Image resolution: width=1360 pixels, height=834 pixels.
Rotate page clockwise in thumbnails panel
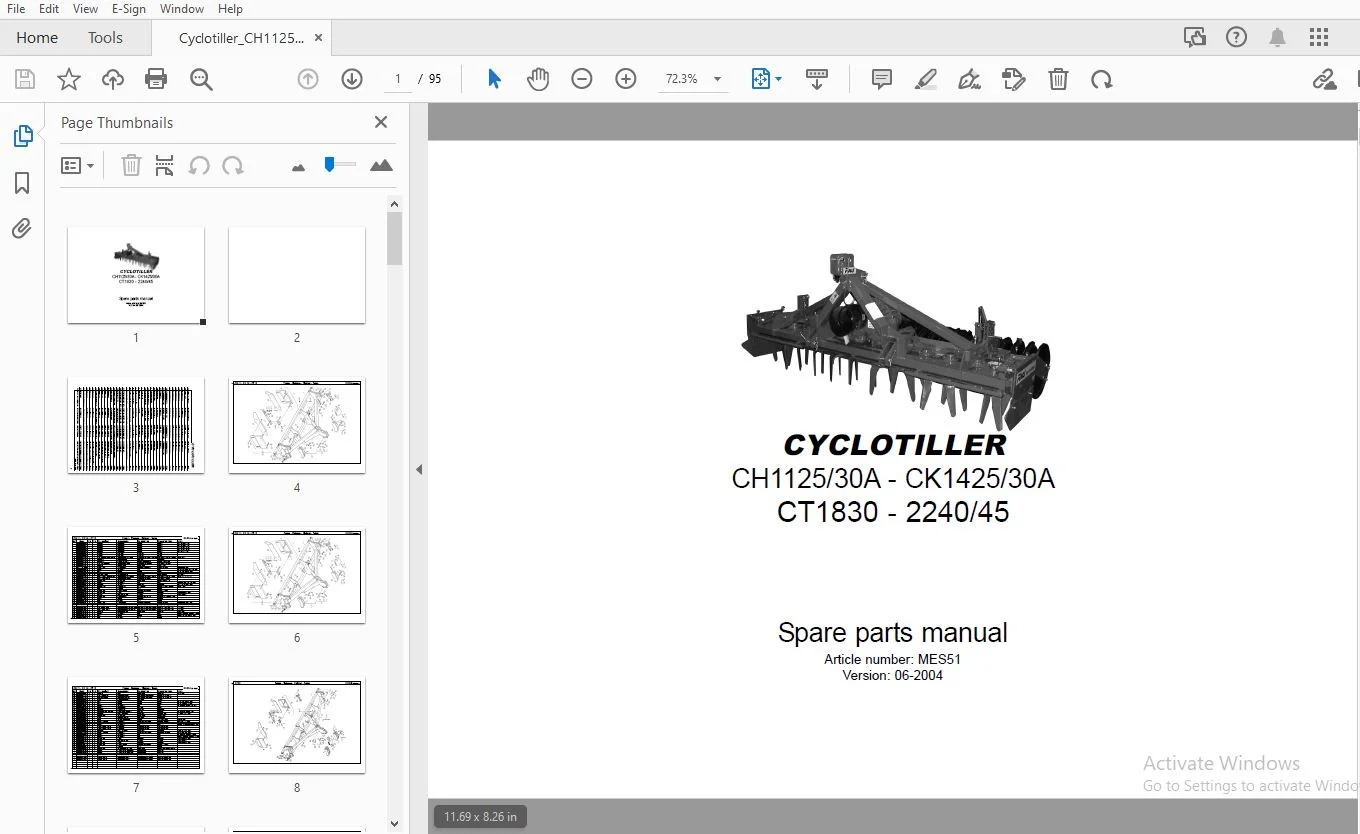coord(233,166)
